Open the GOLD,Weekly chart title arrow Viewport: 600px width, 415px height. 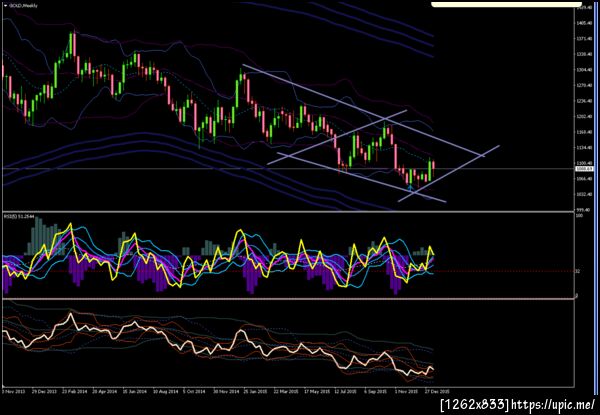5,6
